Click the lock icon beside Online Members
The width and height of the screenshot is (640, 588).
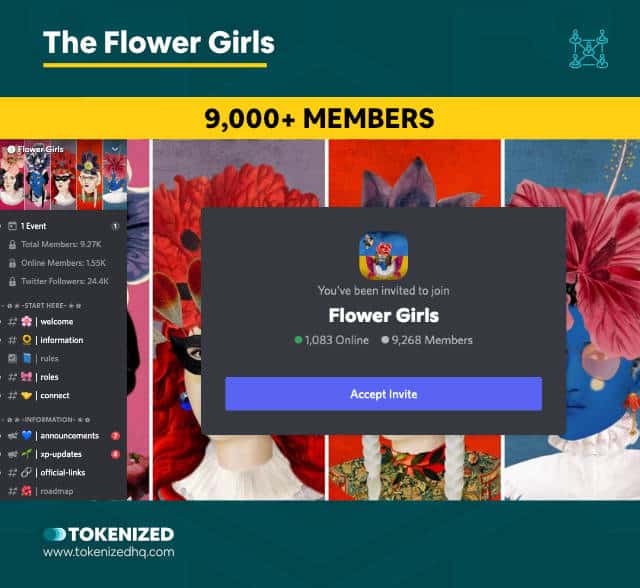(x=12, y=263)
